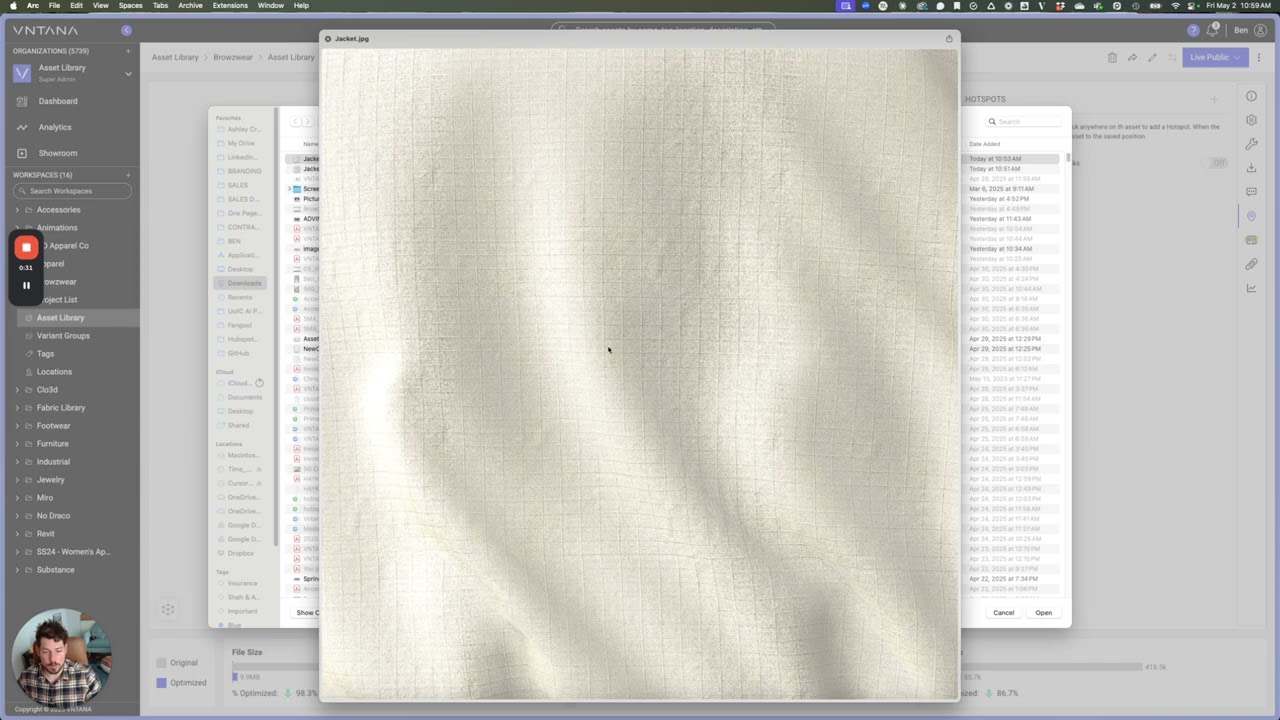1280x720 pixels.
Task: Go to Analytics
Action: 55,127
